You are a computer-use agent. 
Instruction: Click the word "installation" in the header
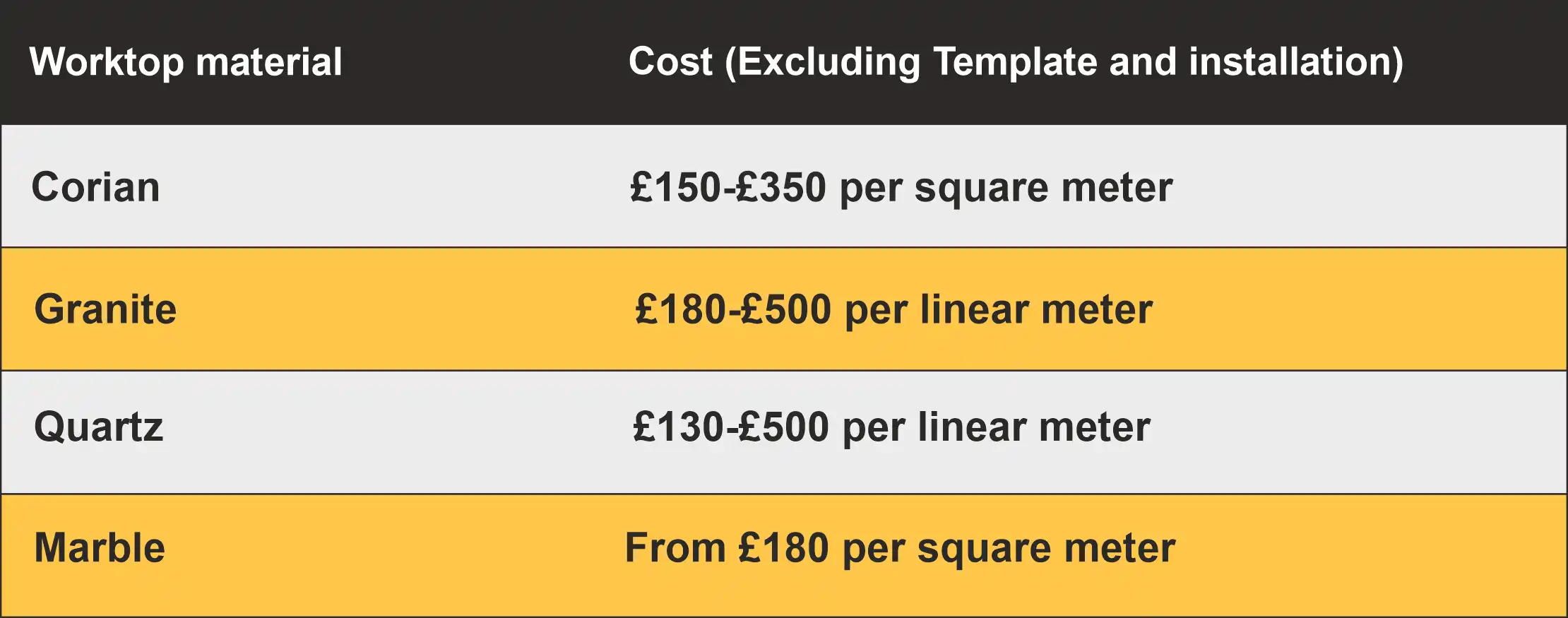coord(1290,62)
